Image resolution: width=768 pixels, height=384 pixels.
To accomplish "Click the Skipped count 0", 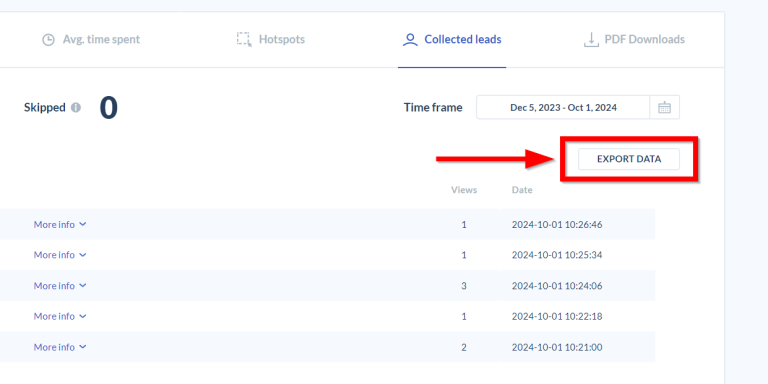I will [109, 108].
